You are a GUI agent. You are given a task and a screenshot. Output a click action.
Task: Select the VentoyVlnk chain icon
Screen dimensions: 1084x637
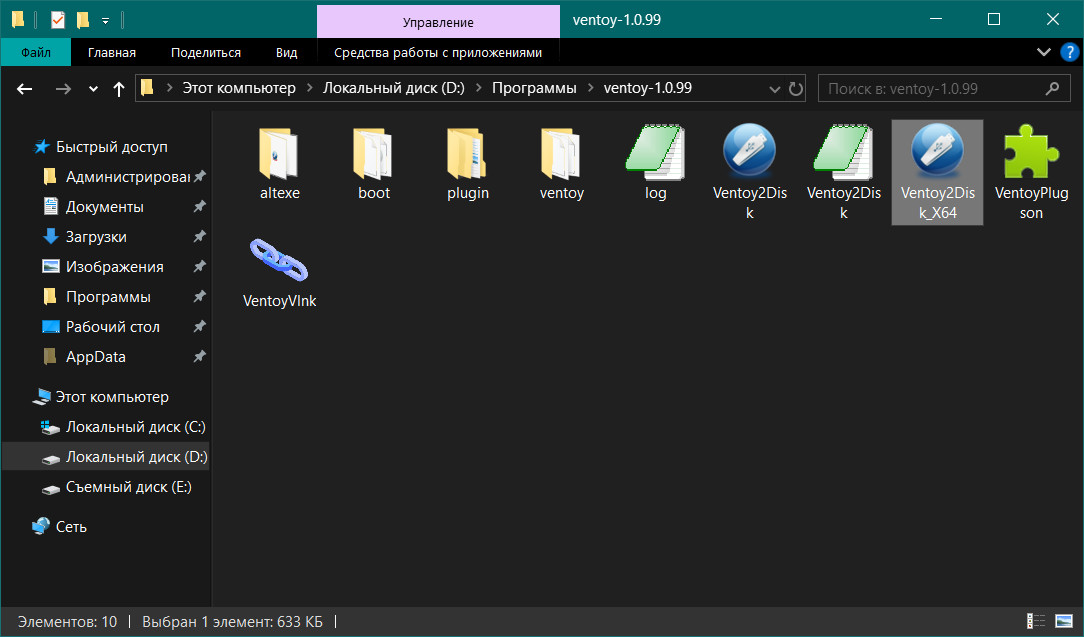click(279, 272)
